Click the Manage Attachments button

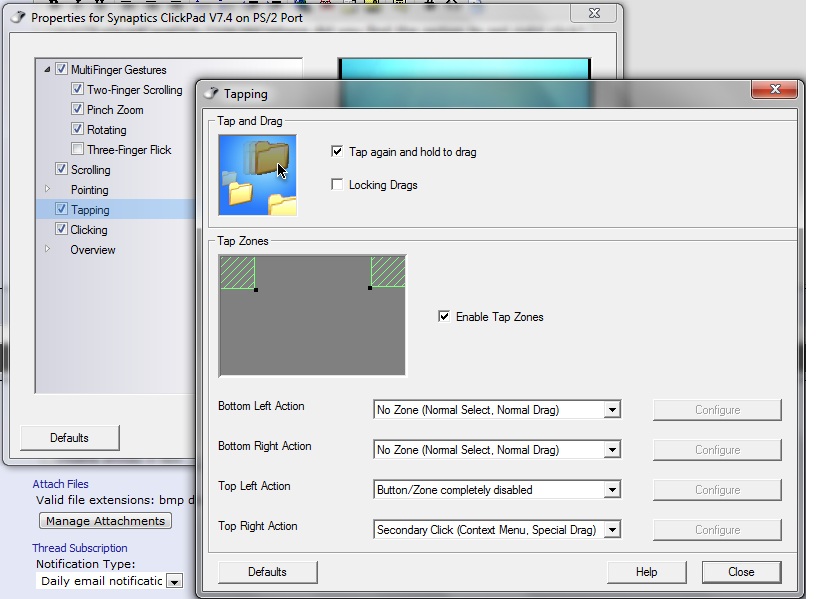click(106, 521)
